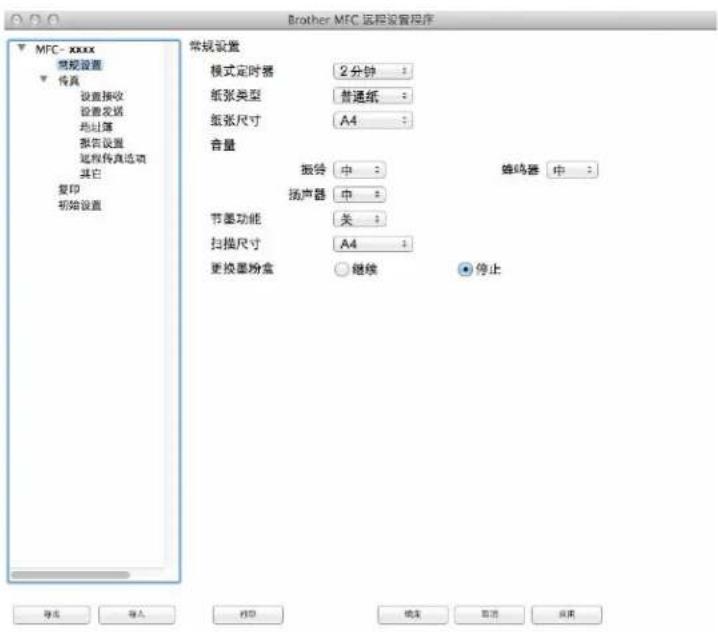Open the 扬声器 volume dropdown
Viewport: 718px width, 632px height.
click(359, 195)
